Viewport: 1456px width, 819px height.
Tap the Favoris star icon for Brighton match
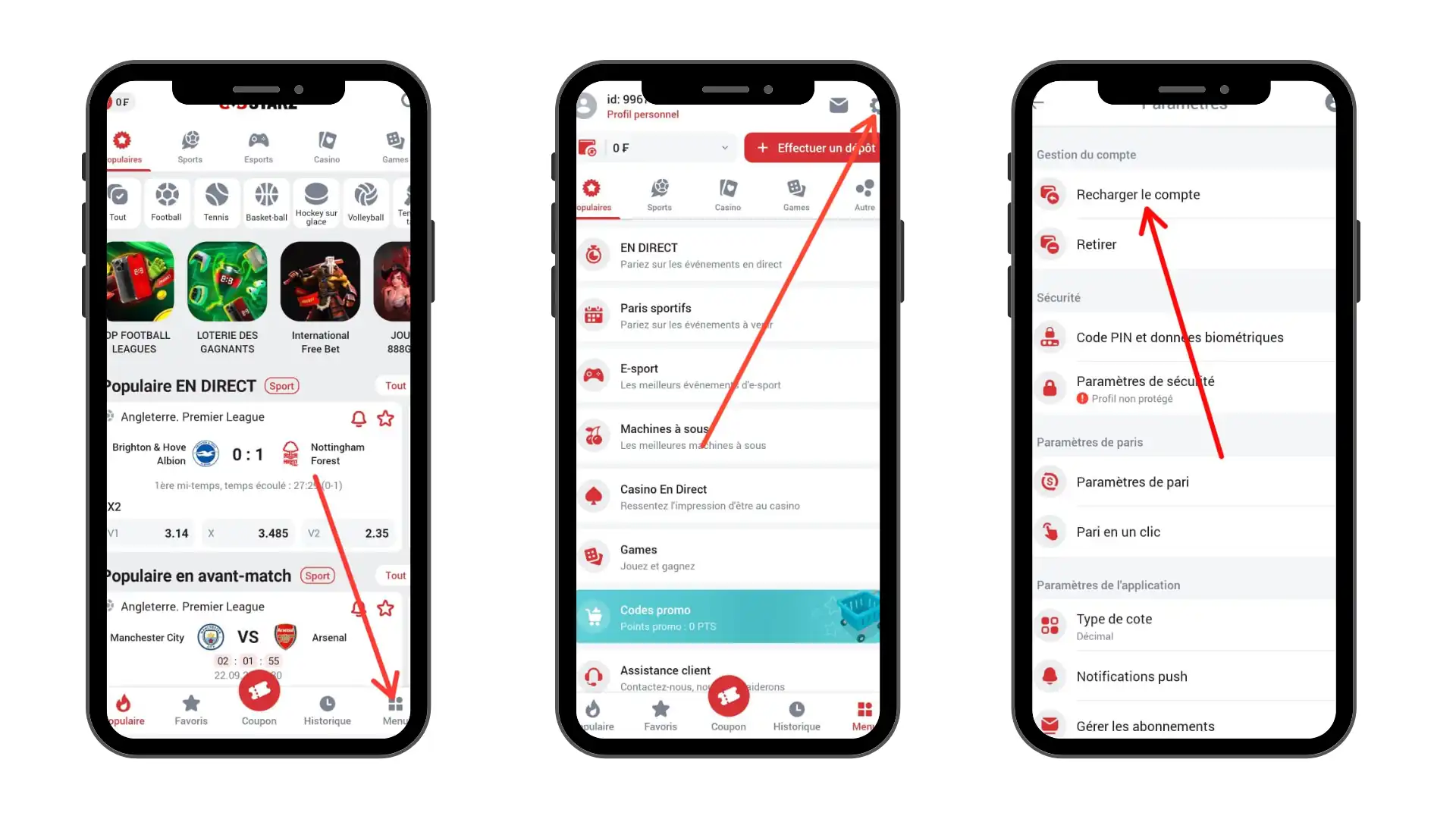point(386,418)
